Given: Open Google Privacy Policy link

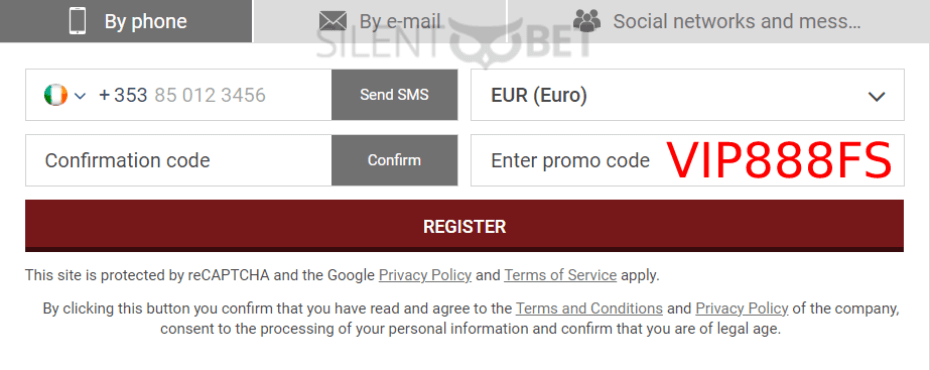Looking at the screenshot, I should coord(425,275).
